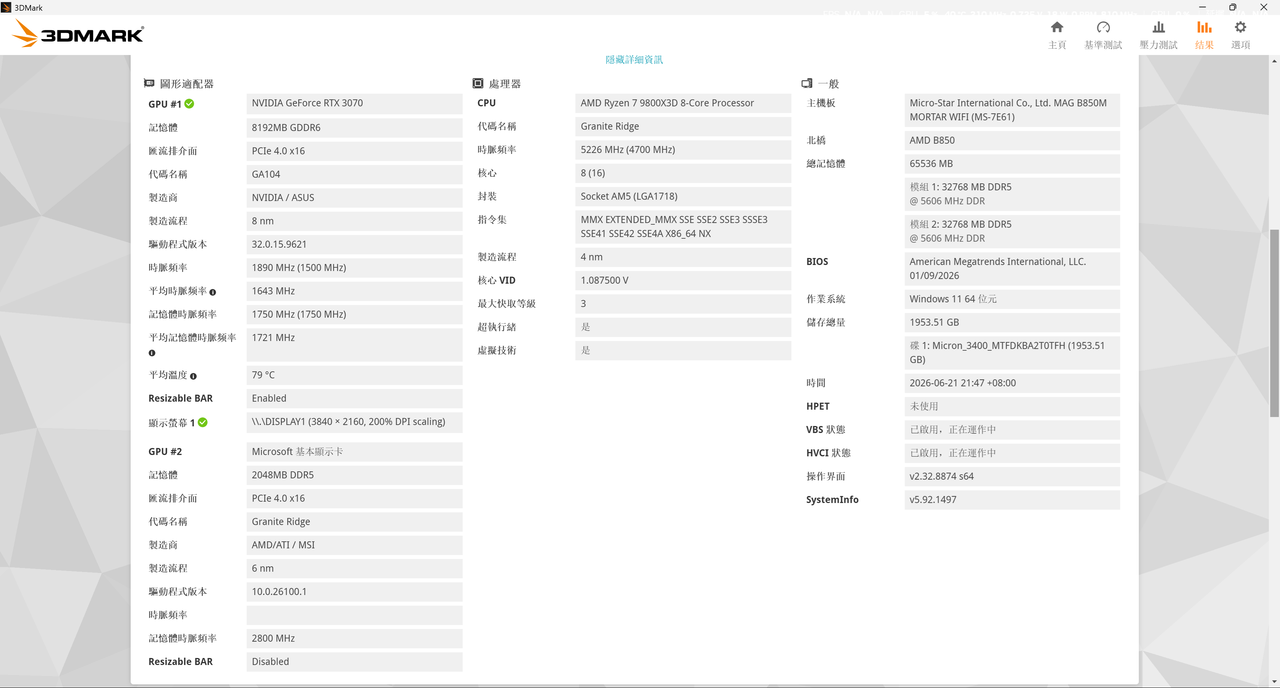Click the AMD B850 northbridge value
Screen dimensions: 1280x688
1012,140
